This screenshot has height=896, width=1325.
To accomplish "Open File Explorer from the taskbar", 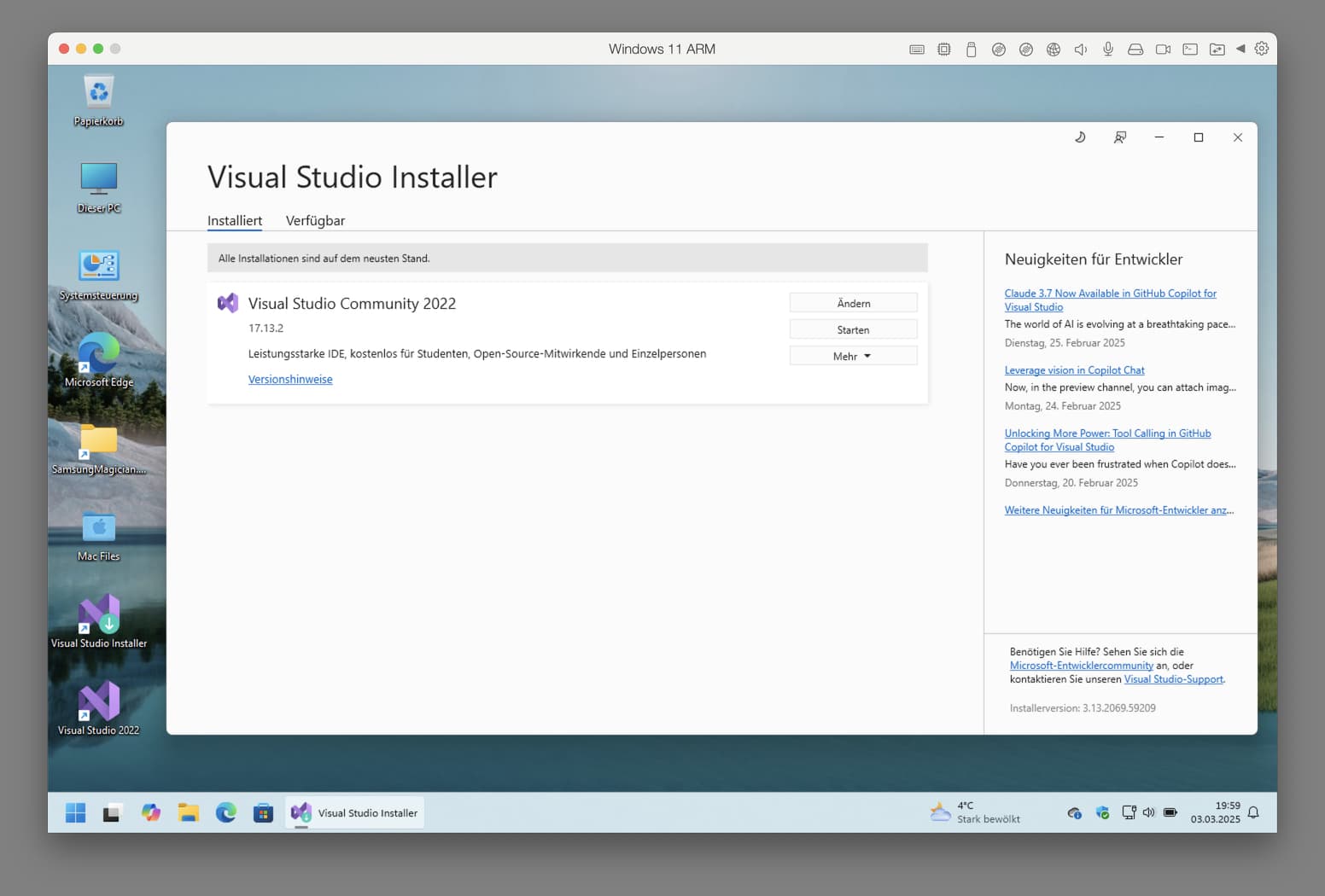I will pos(189,813).
